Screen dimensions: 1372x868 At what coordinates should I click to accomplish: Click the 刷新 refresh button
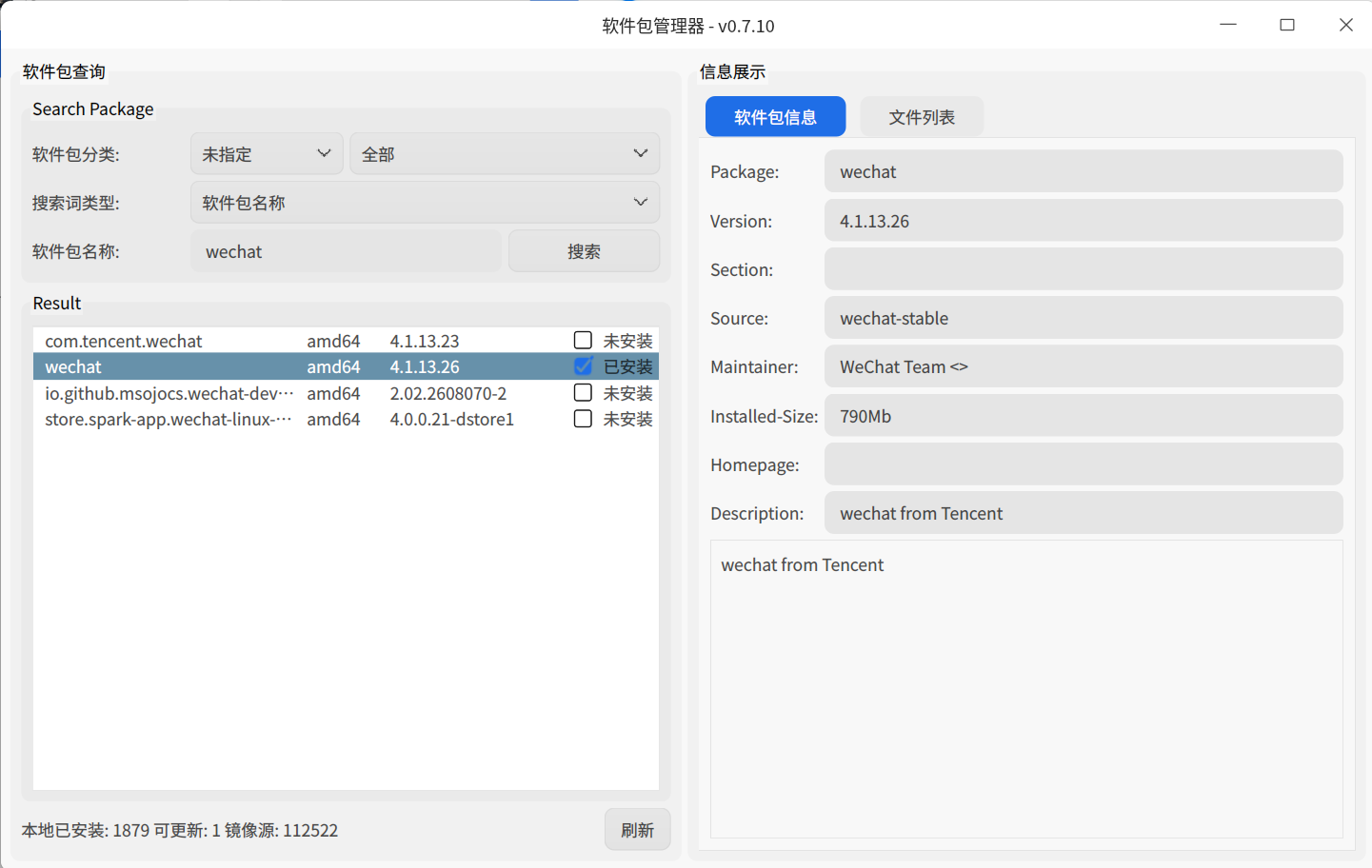click(637, 830)
